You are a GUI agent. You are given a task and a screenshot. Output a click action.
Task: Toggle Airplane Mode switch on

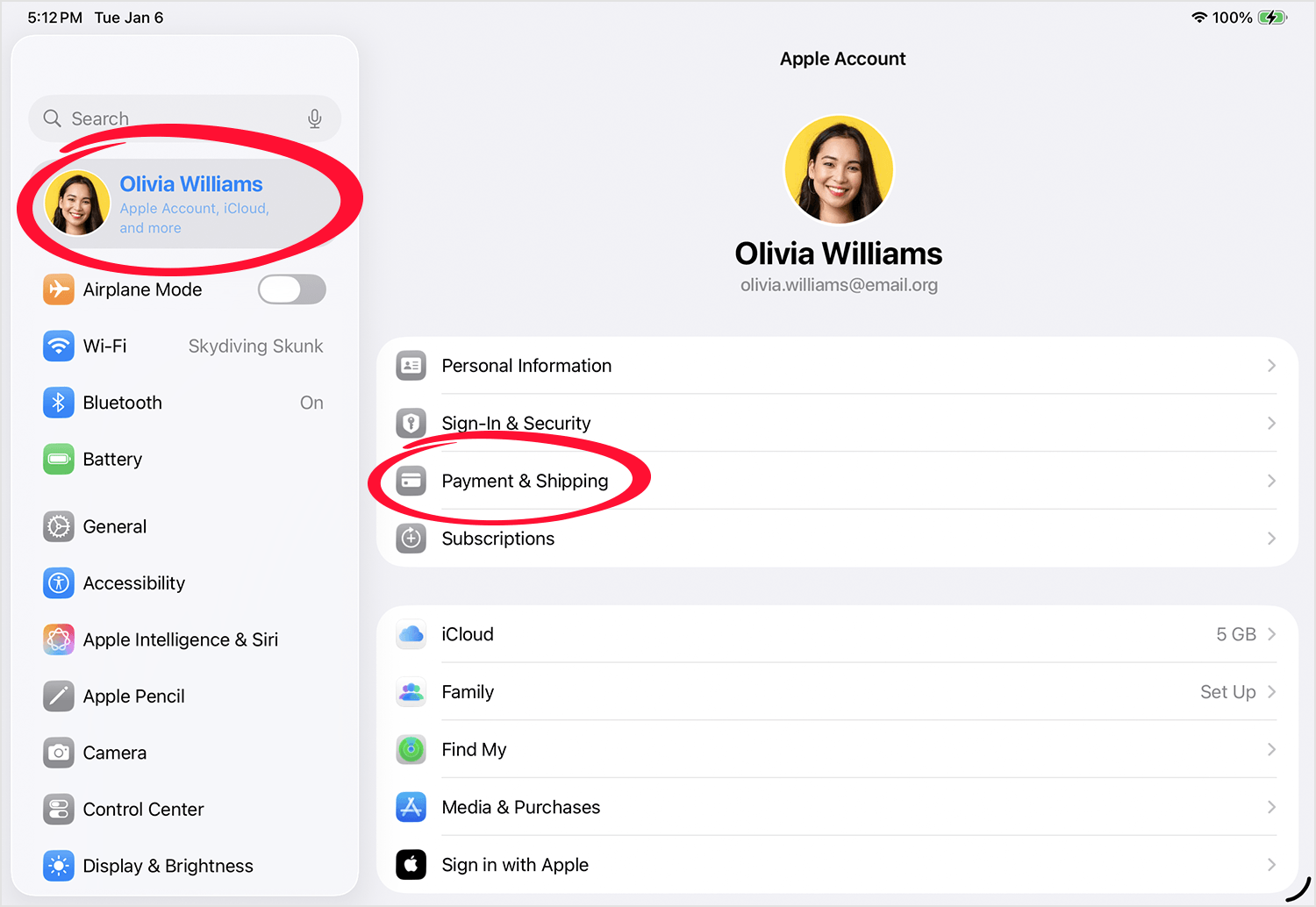pyautogui.click(x=292, y=289)
